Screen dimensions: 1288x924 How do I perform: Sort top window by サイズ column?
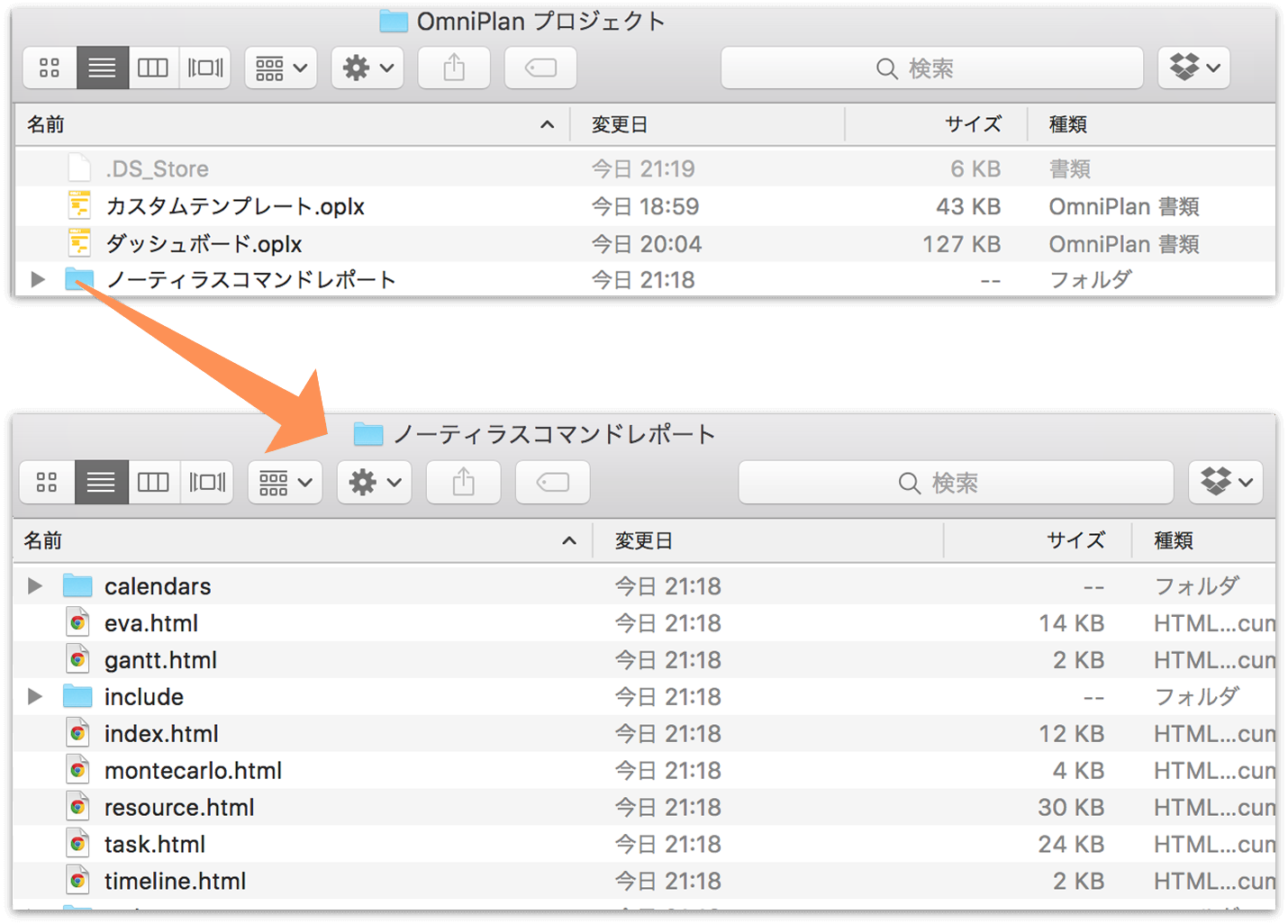(x=937, y=124)
